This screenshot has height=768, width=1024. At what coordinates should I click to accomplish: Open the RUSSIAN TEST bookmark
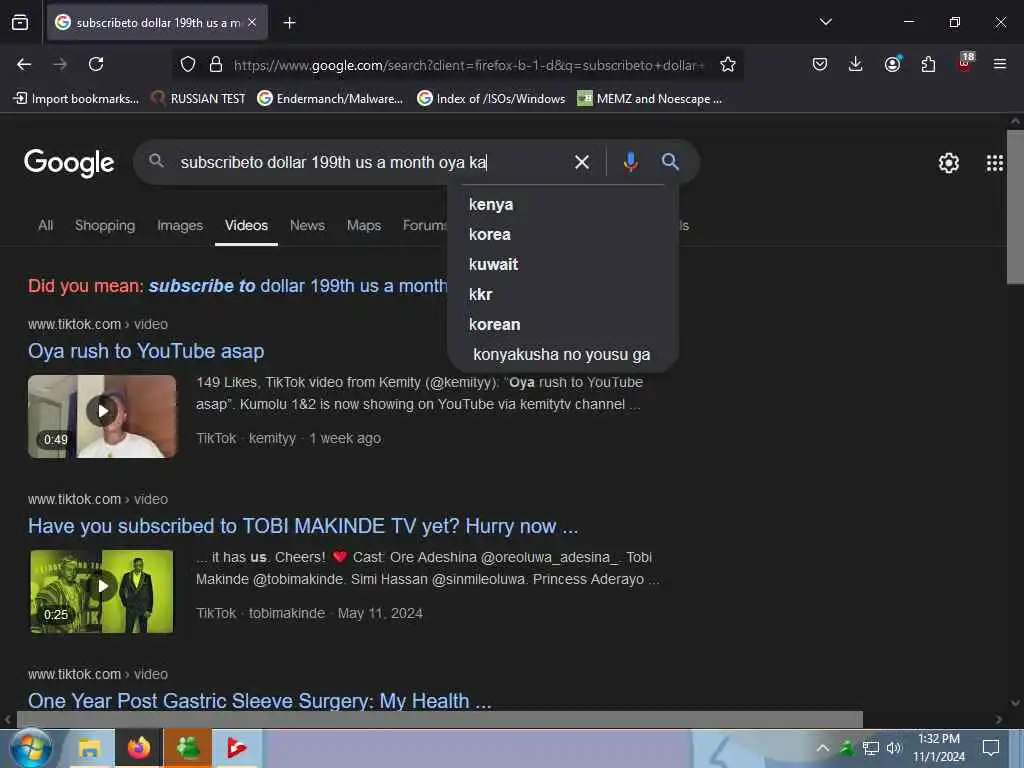click(x=198, y=99)
